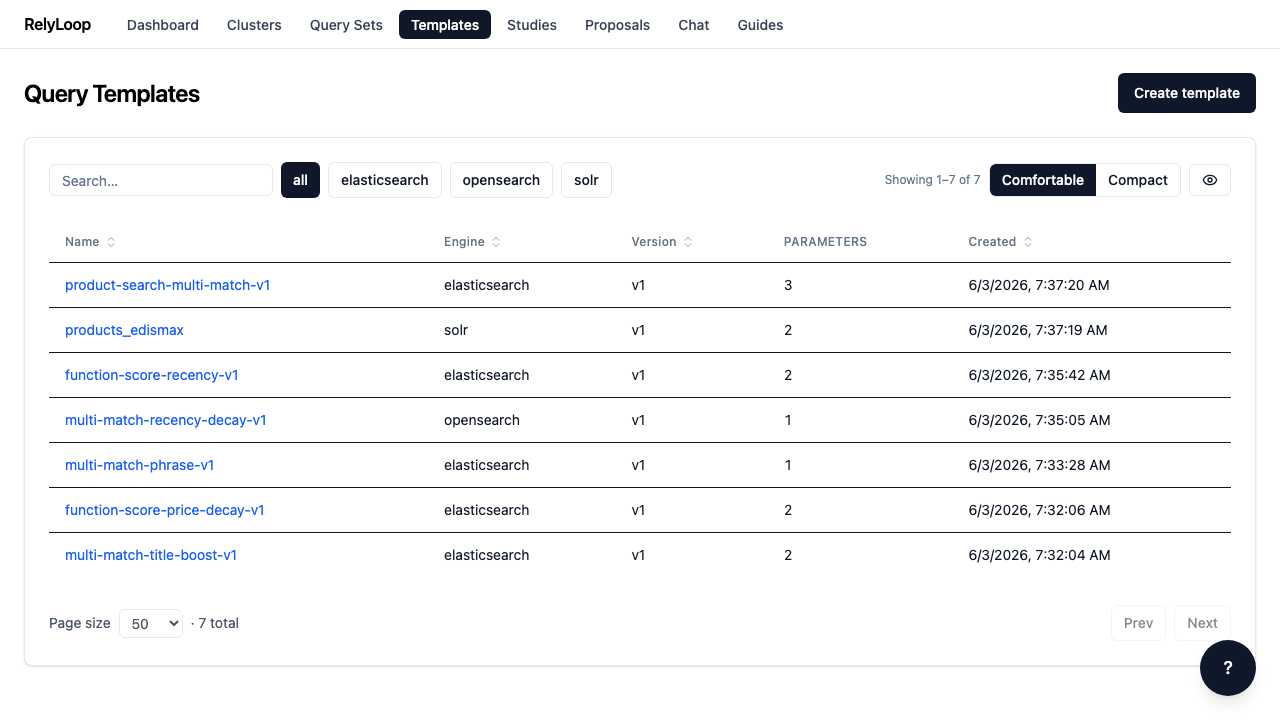The image size is (1280, 720).
Task: Click 'Showing 1–7 of 7' text
Action: 932,180
